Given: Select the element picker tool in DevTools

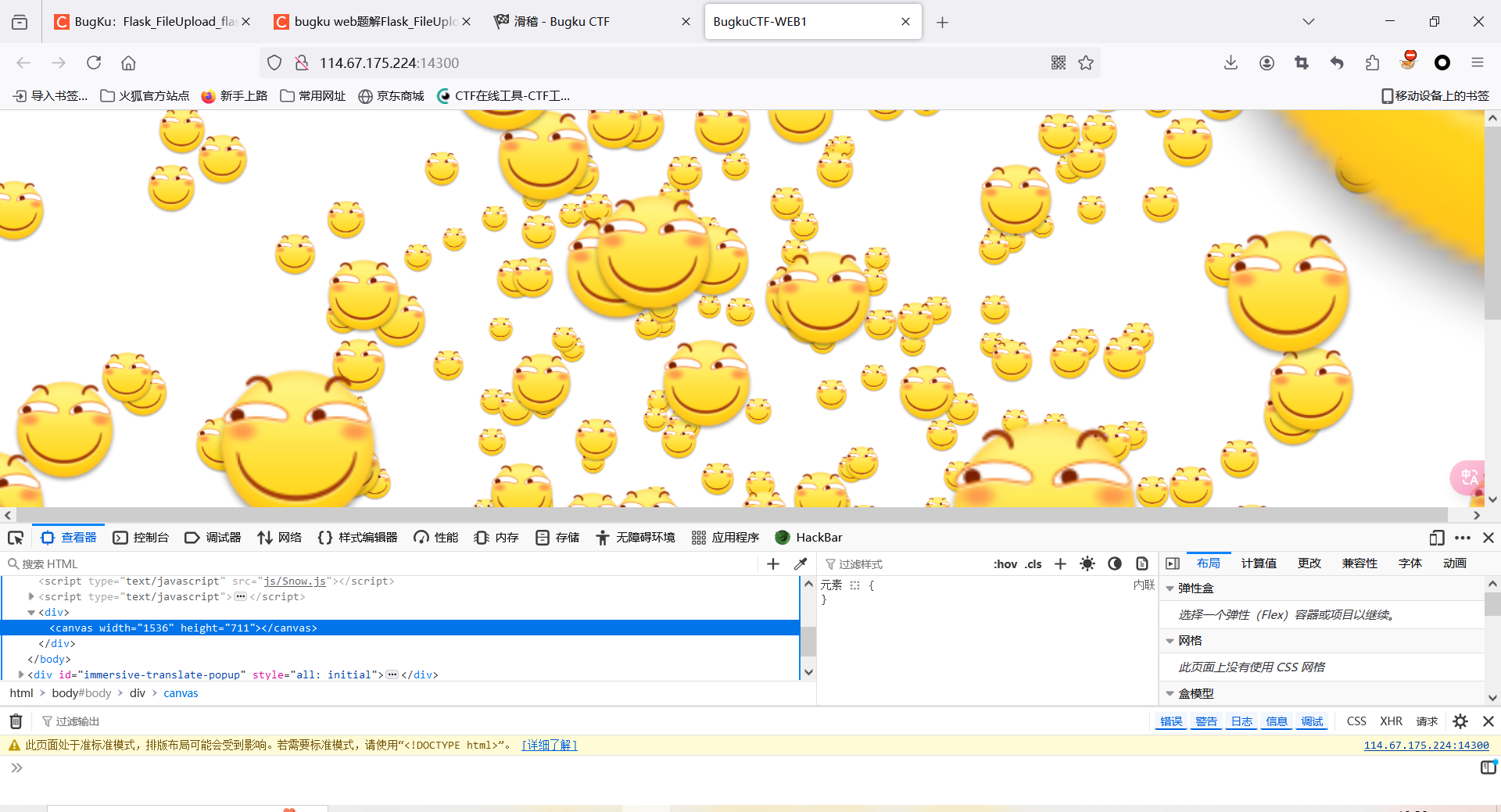Looking at the screenshot, I should tap(16, 538).
